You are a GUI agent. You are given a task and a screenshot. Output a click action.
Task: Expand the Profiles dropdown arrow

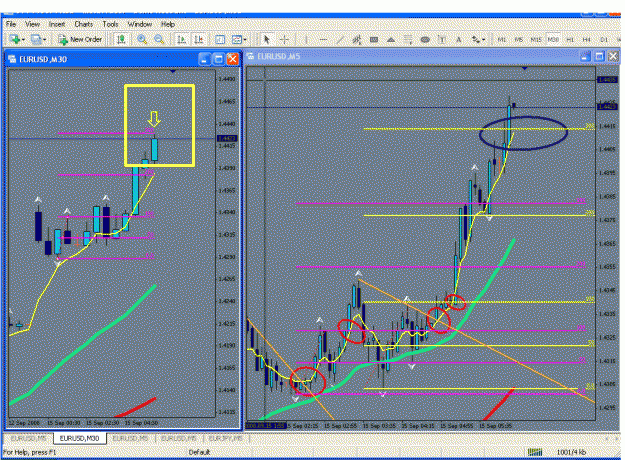coord(44,40)
